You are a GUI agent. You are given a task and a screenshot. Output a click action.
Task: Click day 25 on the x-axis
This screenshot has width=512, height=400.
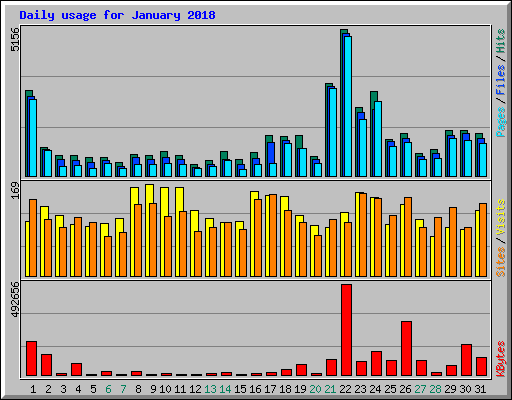click(390, 389)
